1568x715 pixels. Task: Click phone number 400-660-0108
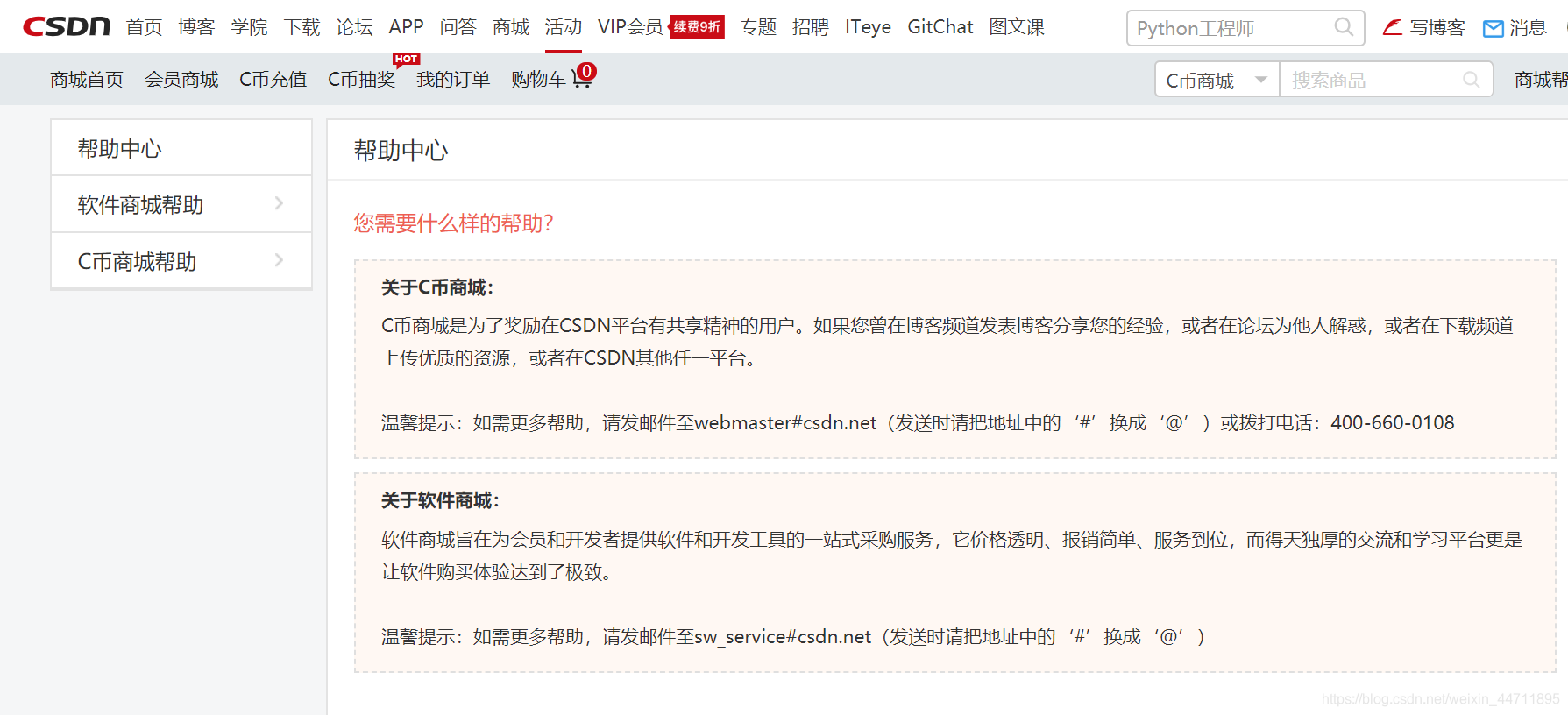(1393, 423)
